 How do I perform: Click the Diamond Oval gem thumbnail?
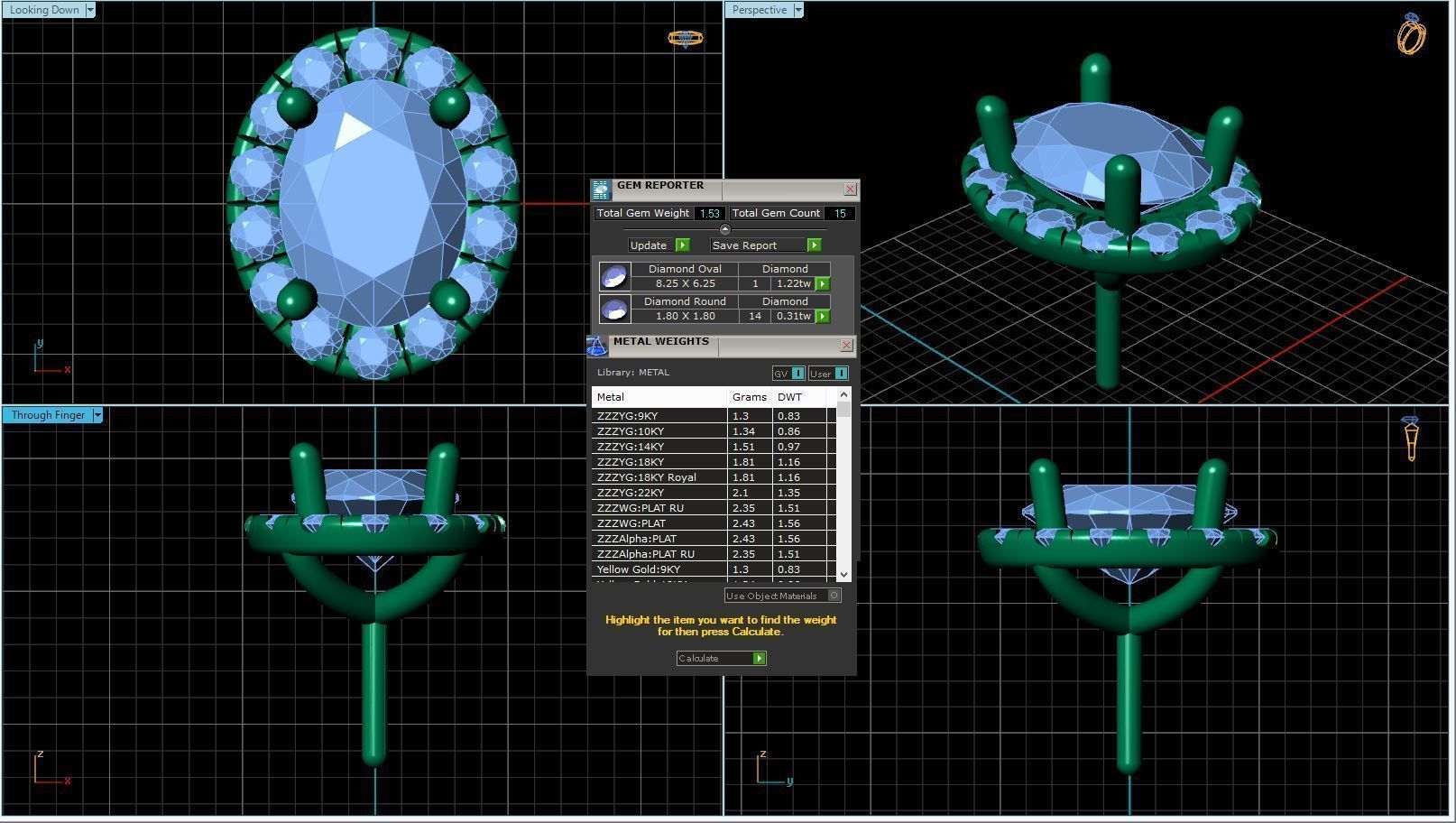(614, 276)
